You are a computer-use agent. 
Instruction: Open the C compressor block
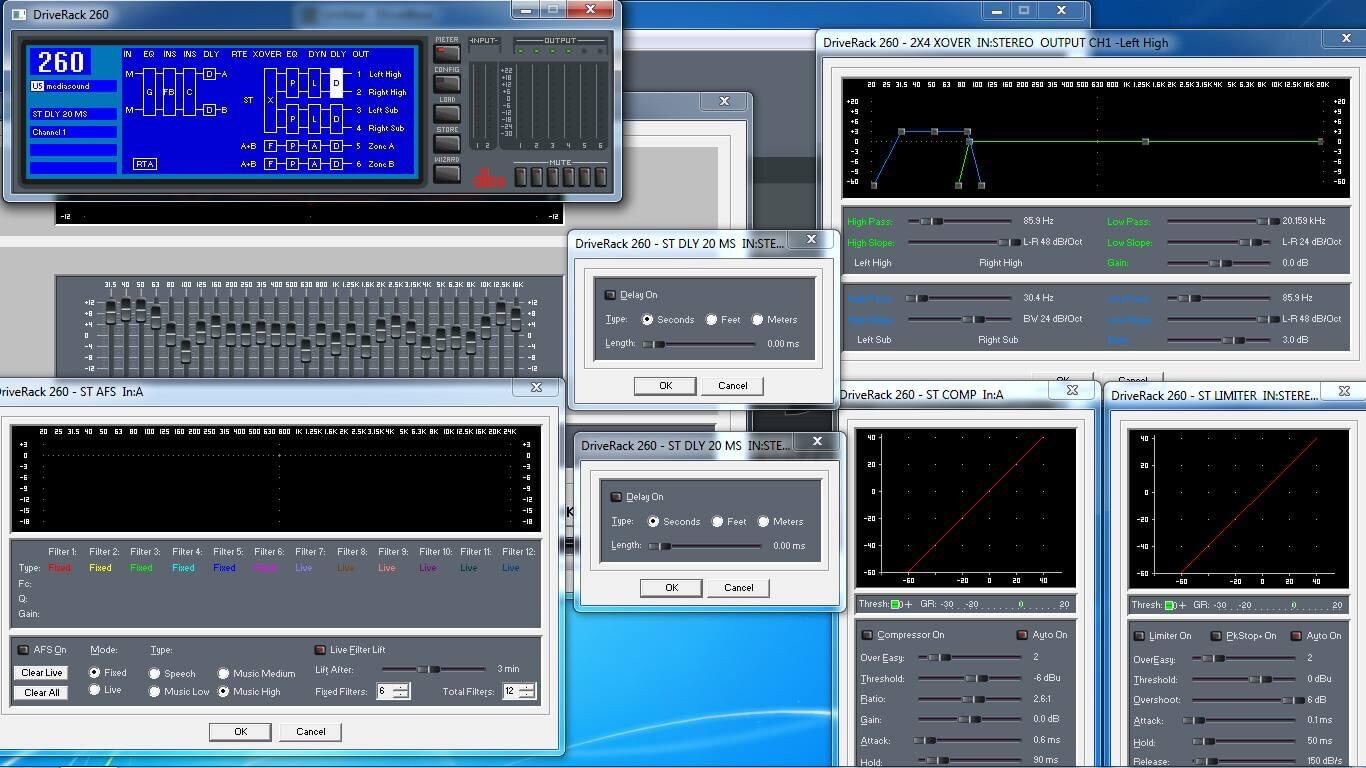click(189, 92)
